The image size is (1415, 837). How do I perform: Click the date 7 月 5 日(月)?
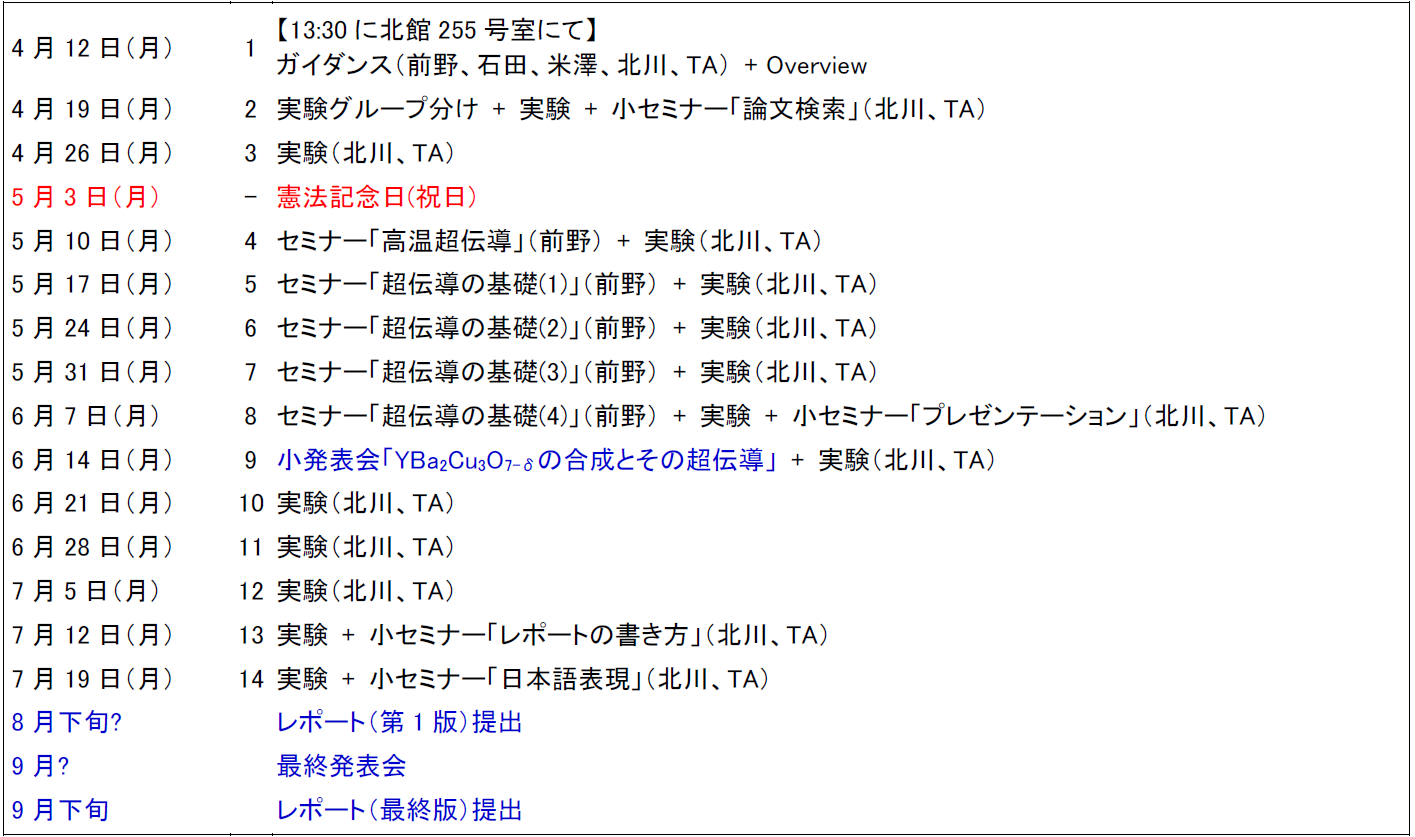87,591
